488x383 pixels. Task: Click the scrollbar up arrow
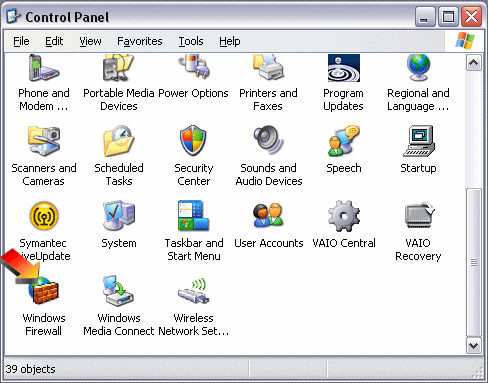474,63
